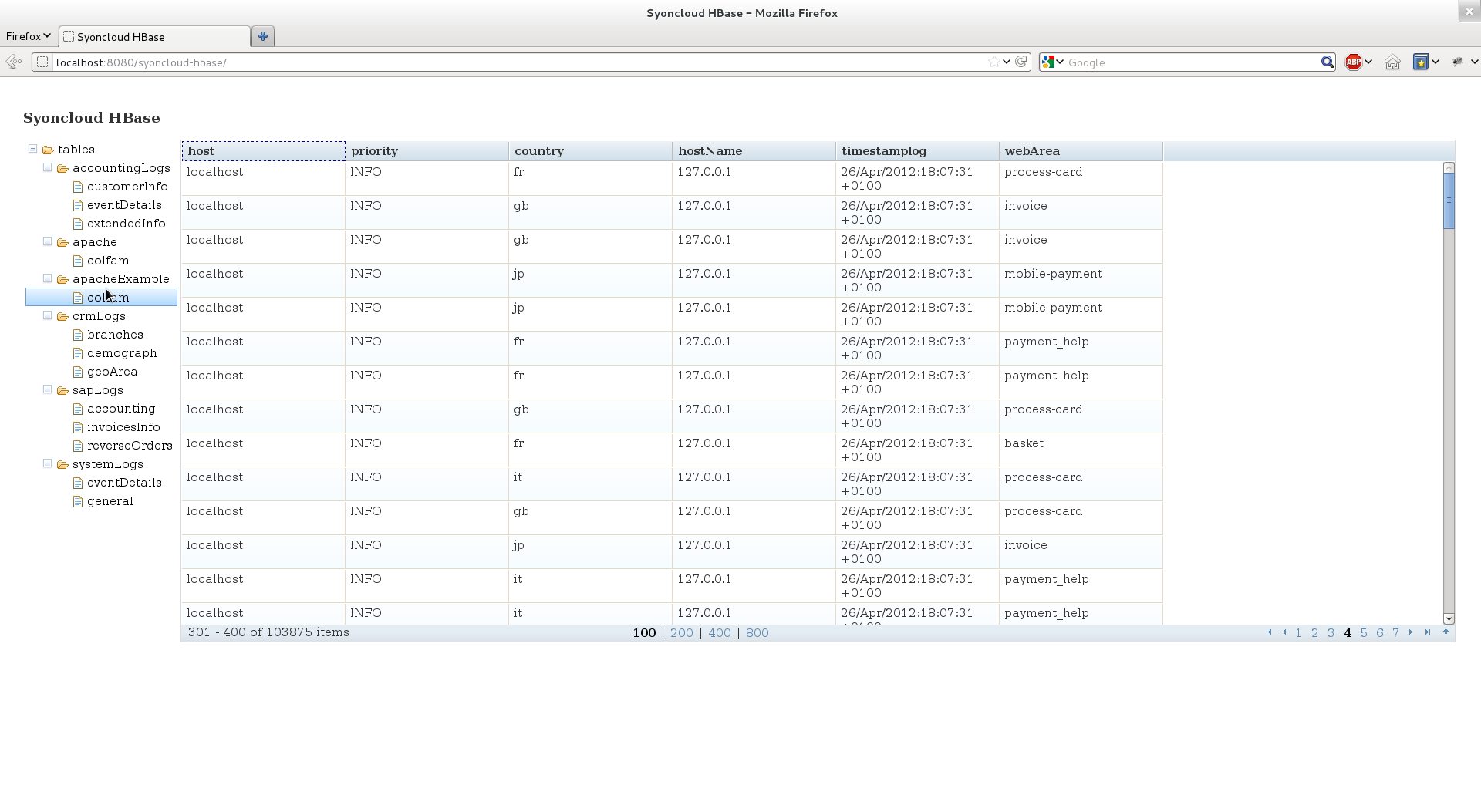Screen dimensions: 1481x812
Task: Collapse the sapLogs tree branch
Action: (47, 390)
